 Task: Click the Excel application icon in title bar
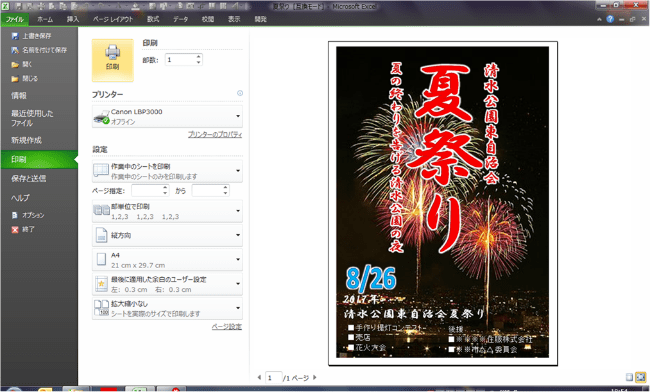click(x=5, y=6)
